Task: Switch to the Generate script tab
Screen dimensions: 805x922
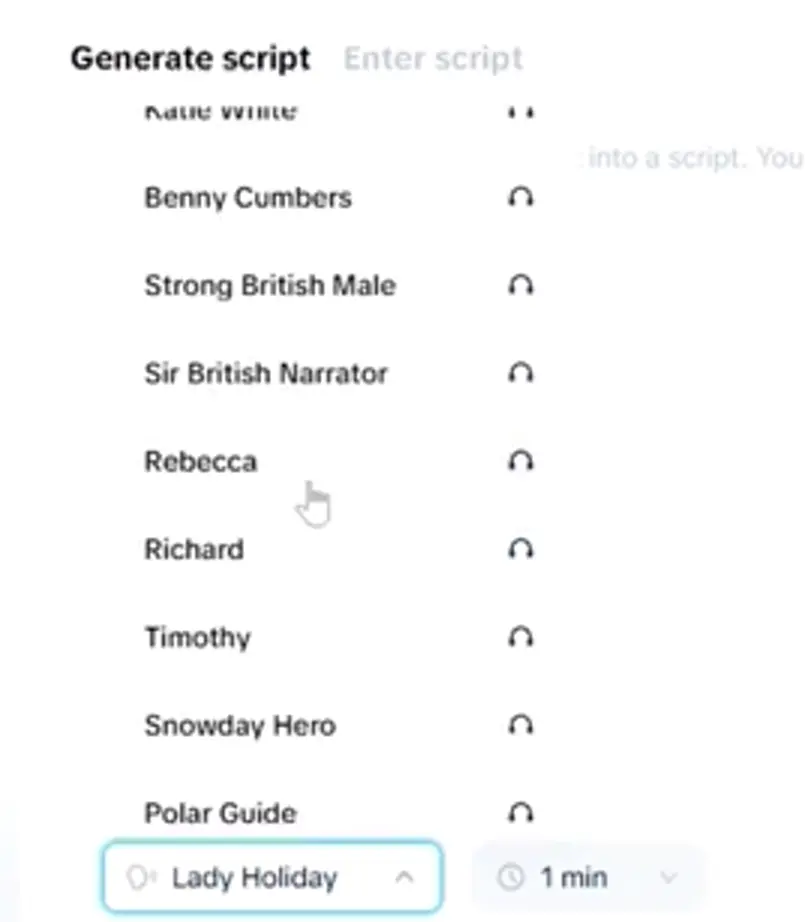Action: [x=190, y=59]
